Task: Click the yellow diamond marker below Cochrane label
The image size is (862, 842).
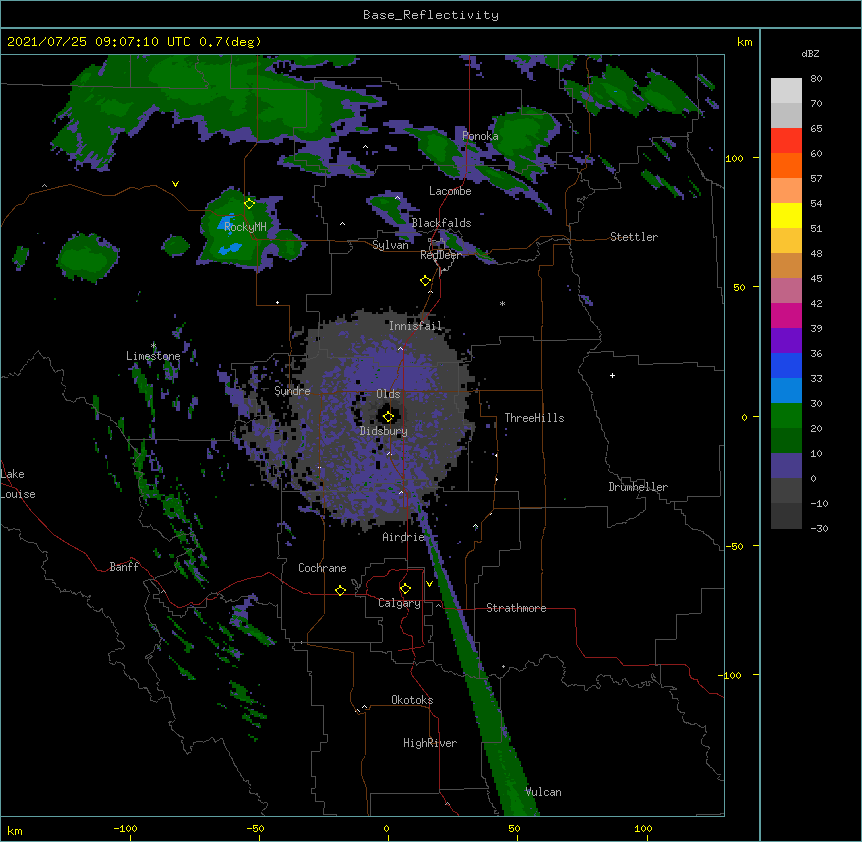Action: [340, 590]
